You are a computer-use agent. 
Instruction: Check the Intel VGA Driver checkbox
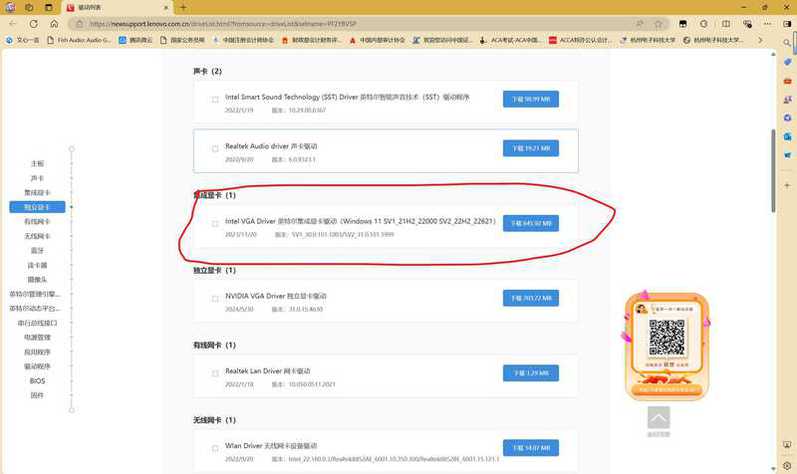(215, 224)
